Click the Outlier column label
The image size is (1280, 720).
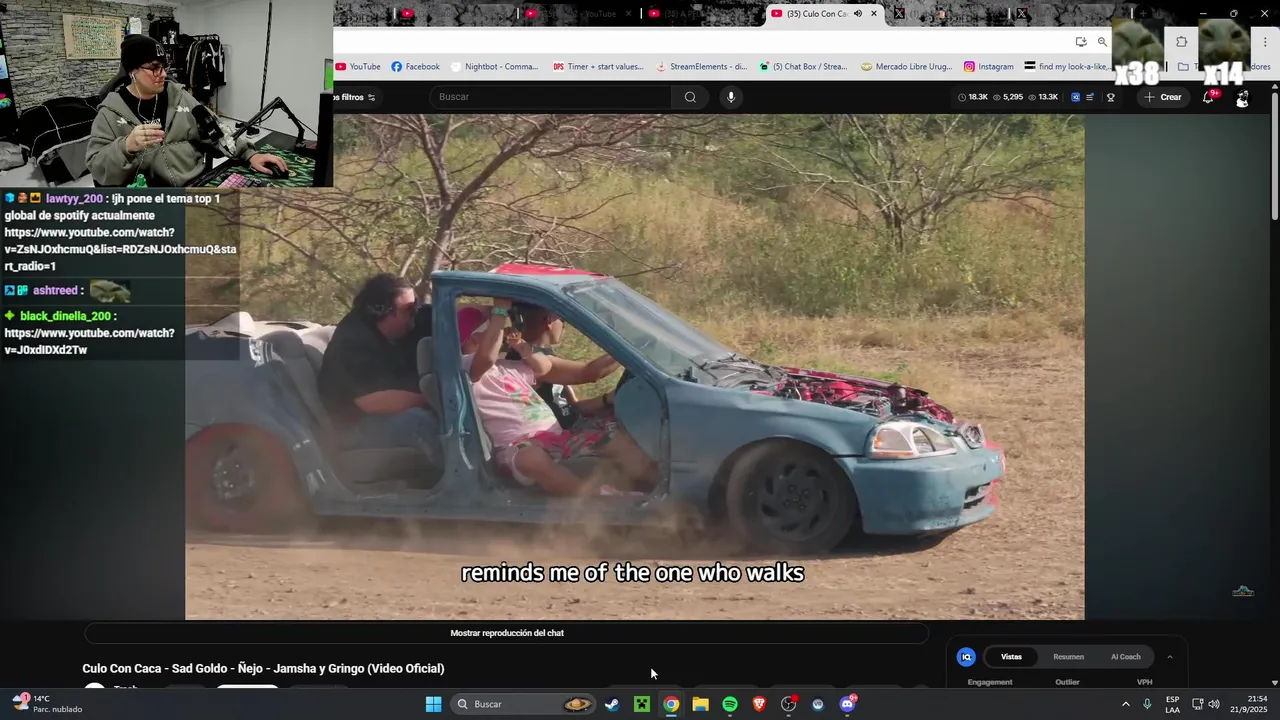click(x=1067, y=682)
